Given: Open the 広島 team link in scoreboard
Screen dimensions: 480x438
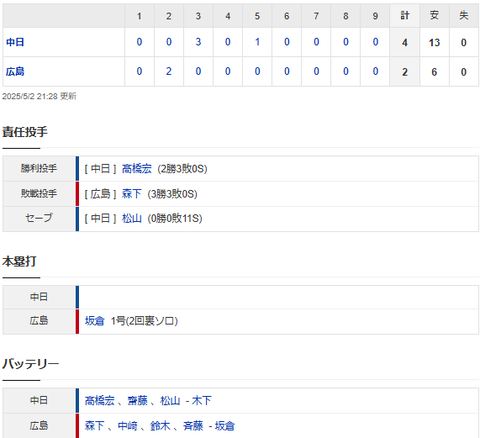Looking at the screenshot, I should [15, 72].
